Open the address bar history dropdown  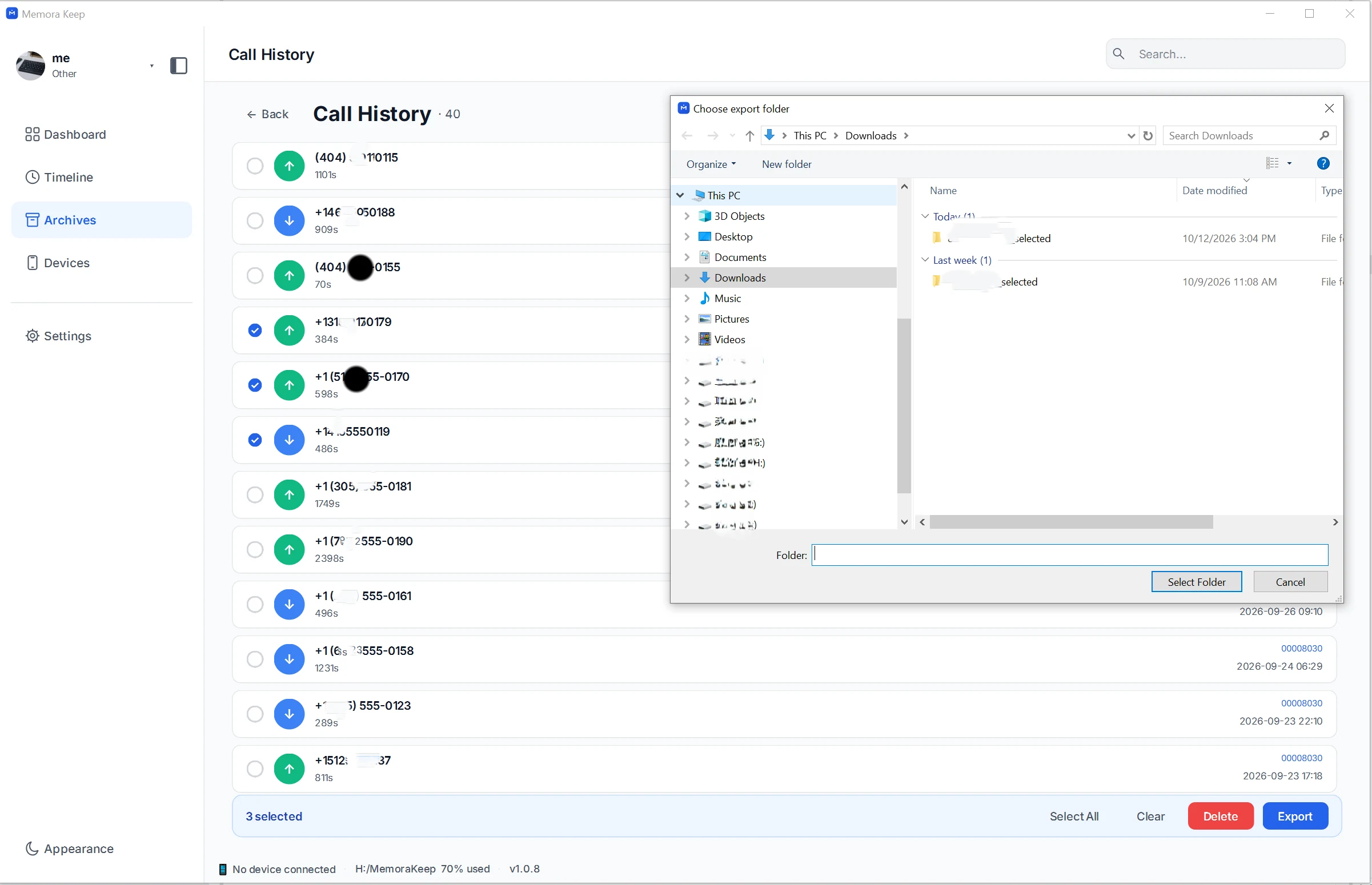coord(1130,136)
